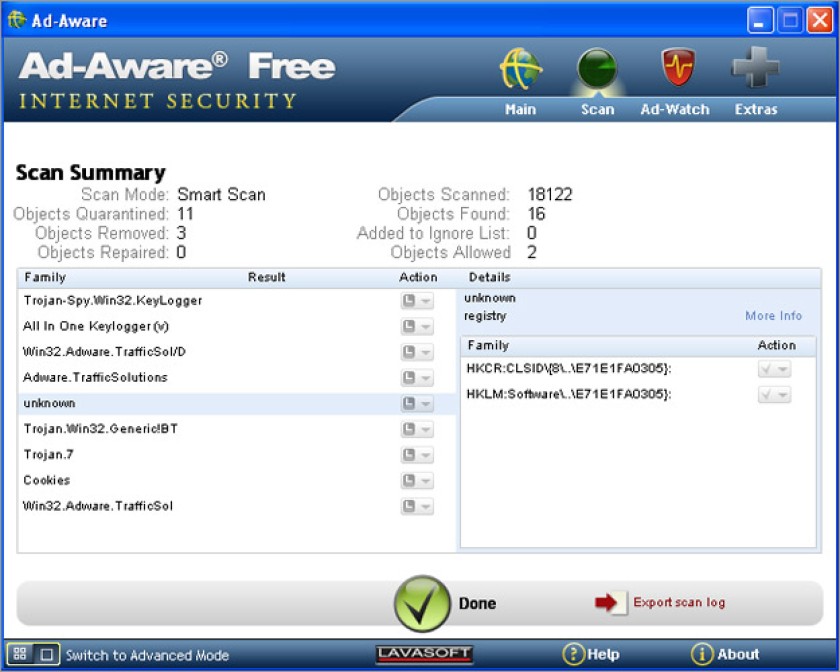Screen dimensions: 840x672
Task: Open the Ad-Watch shield icon
Action: (678, 68)
